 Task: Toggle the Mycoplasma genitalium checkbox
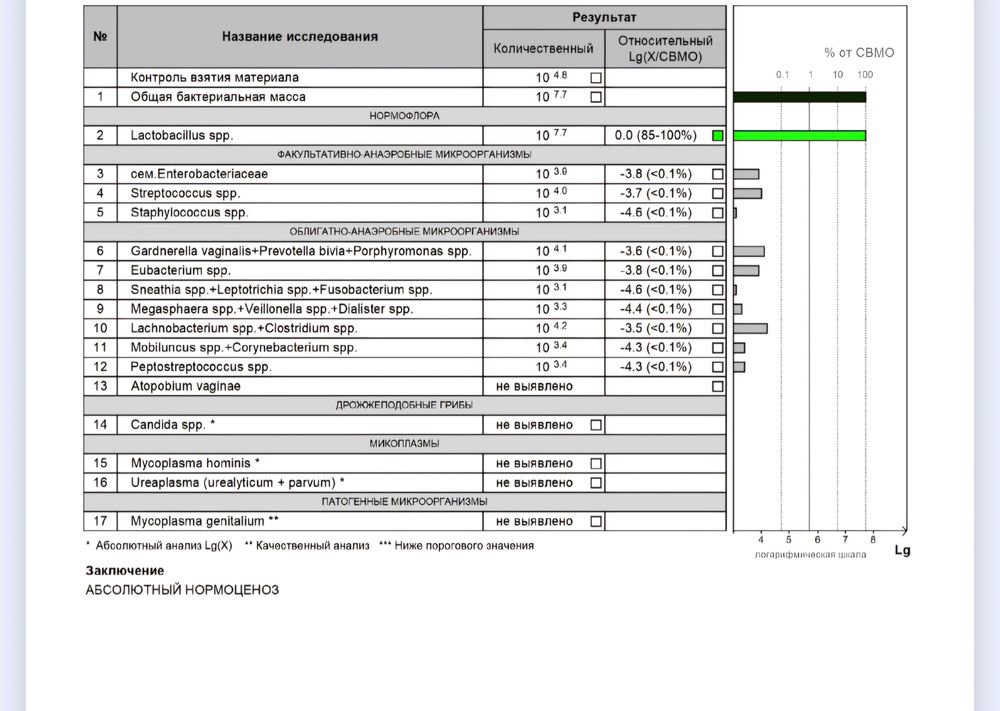coord(596,522)
